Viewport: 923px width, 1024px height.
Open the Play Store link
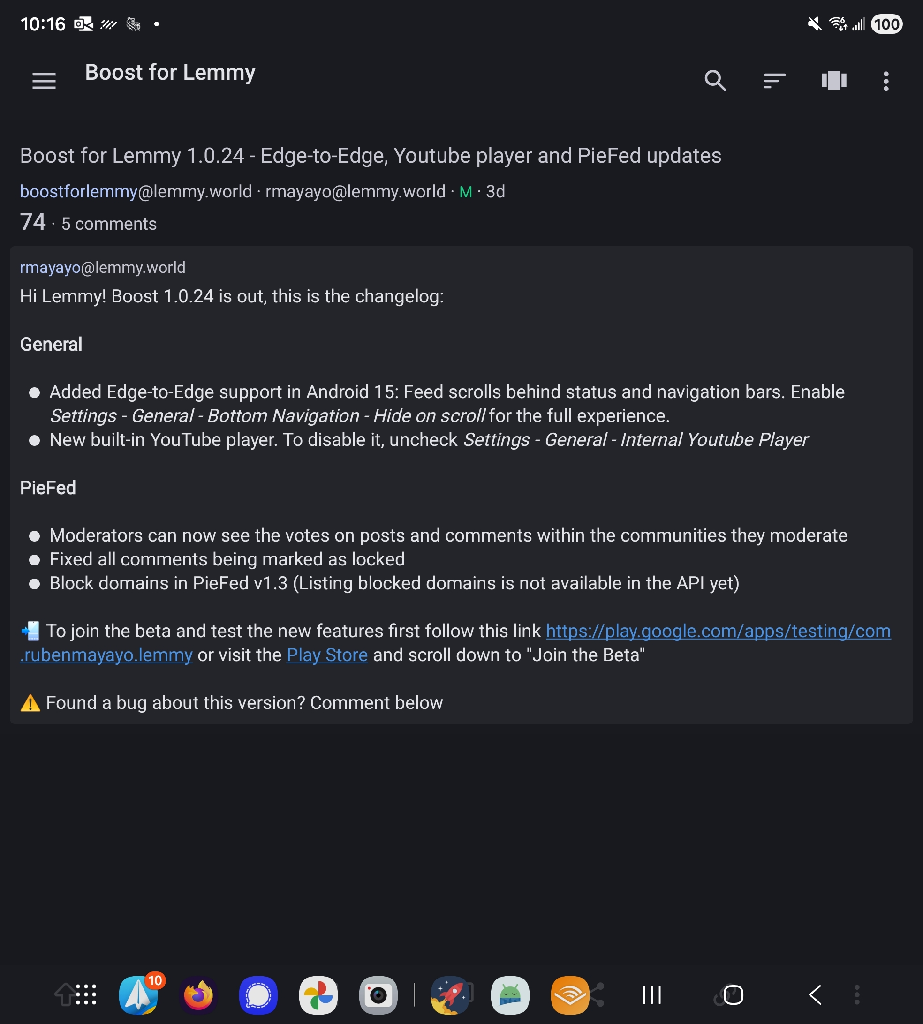327,655
